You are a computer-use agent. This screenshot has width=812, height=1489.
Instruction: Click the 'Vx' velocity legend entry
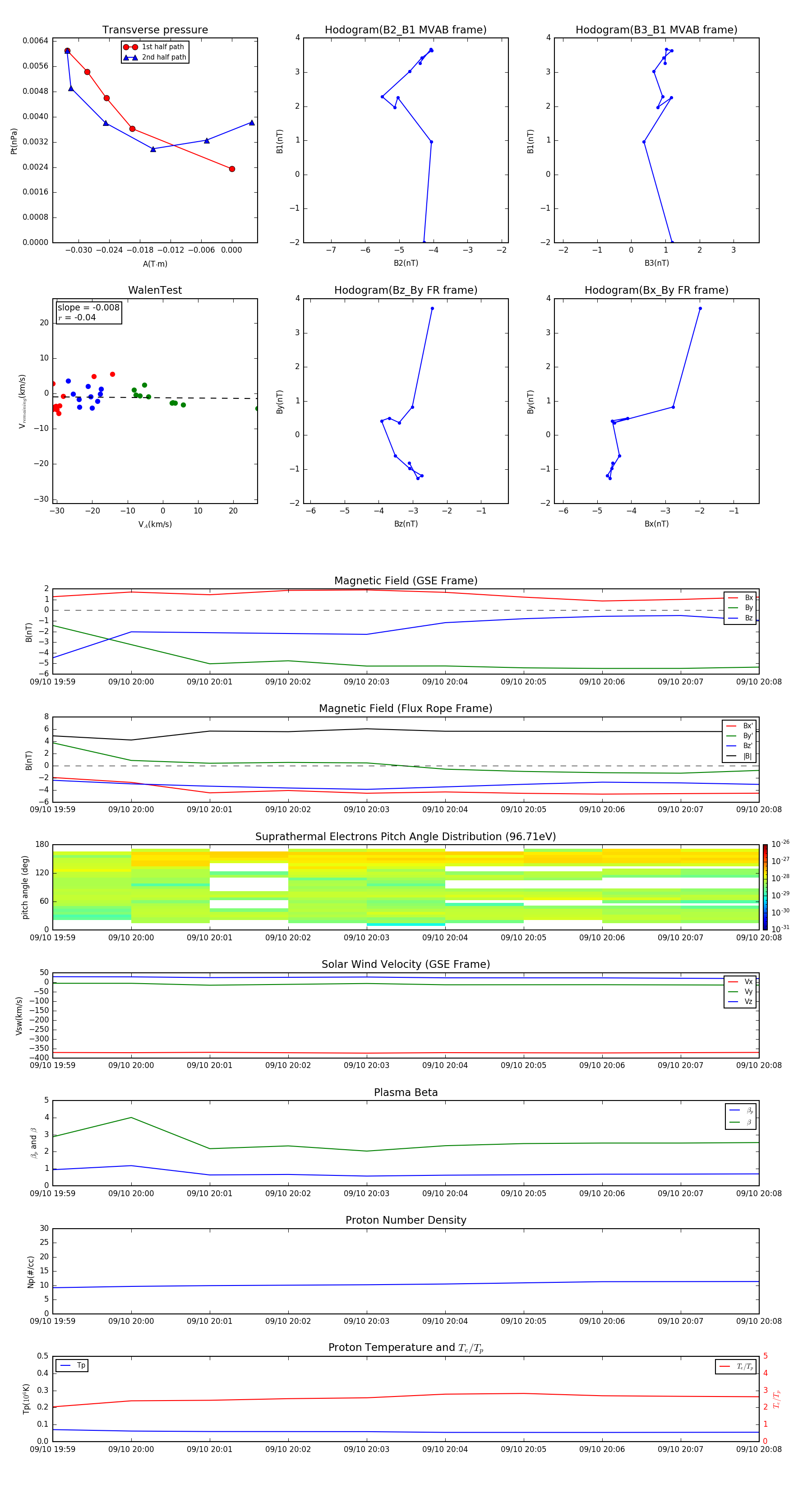coord(740,981)
